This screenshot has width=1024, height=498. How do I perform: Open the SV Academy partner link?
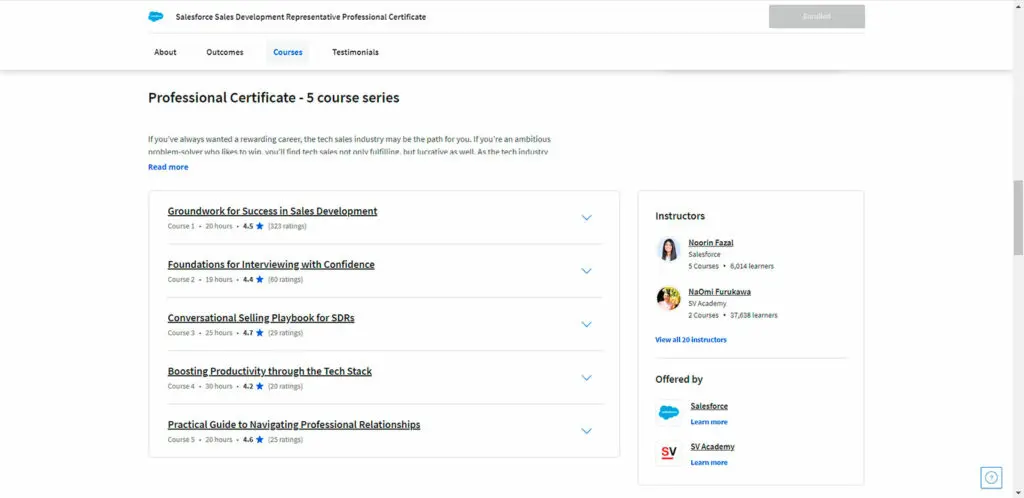click(x=712, y=447)
